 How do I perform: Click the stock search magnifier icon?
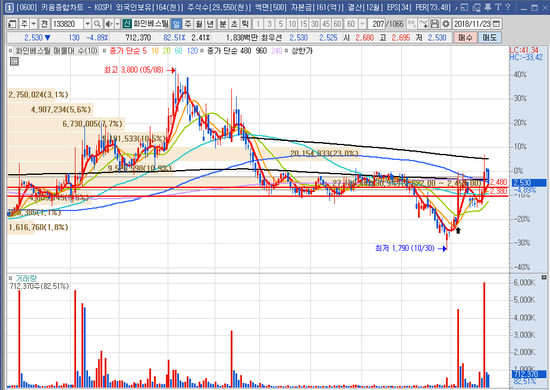pyautogui.click(x=98, y=24)
